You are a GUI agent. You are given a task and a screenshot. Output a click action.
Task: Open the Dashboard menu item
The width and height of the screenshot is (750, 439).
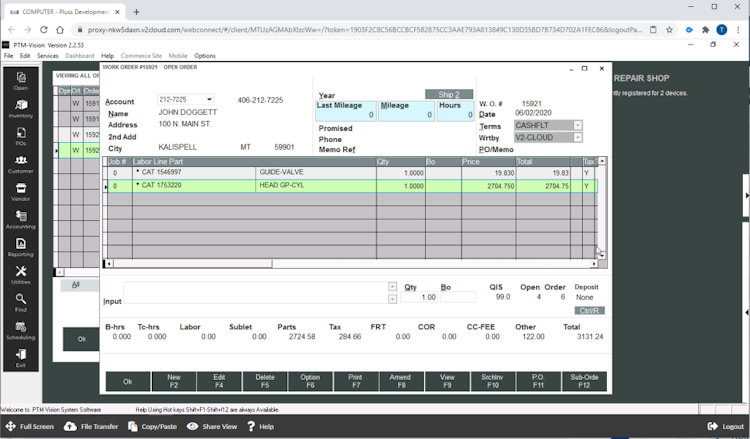pos(79,56)
